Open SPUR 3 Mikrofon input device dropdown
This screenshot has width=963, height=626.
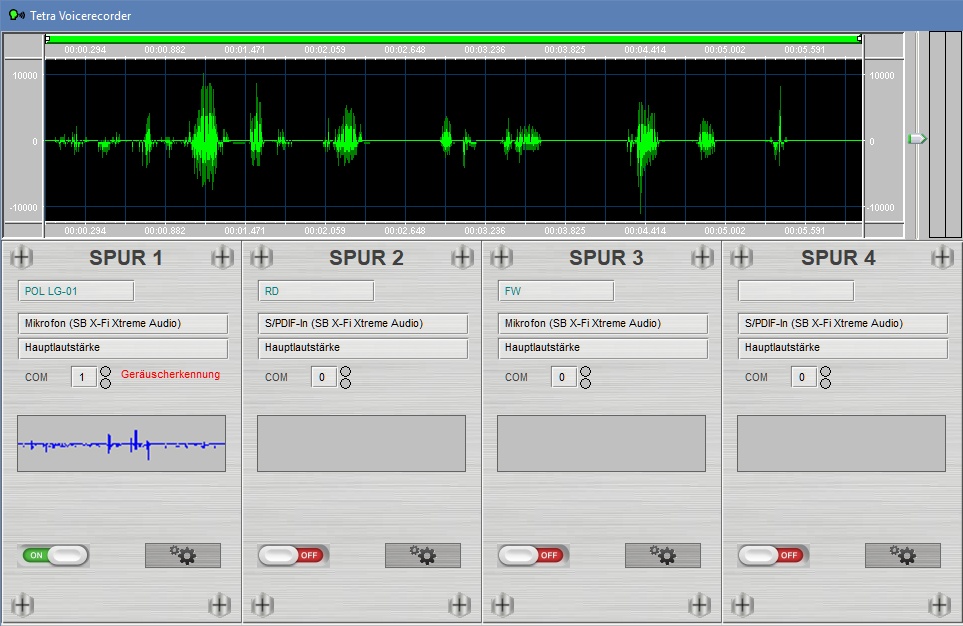pos(603,323)
